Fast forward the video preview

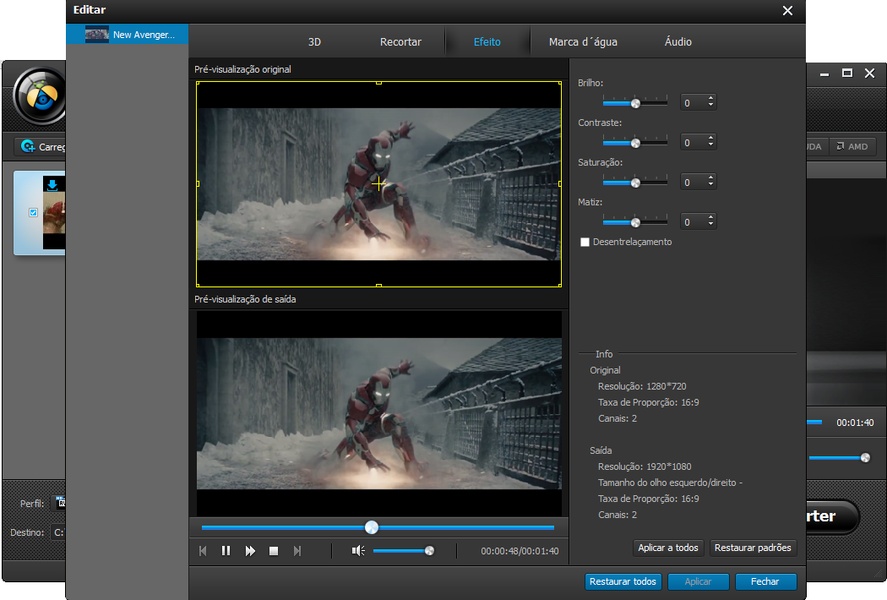250,551
